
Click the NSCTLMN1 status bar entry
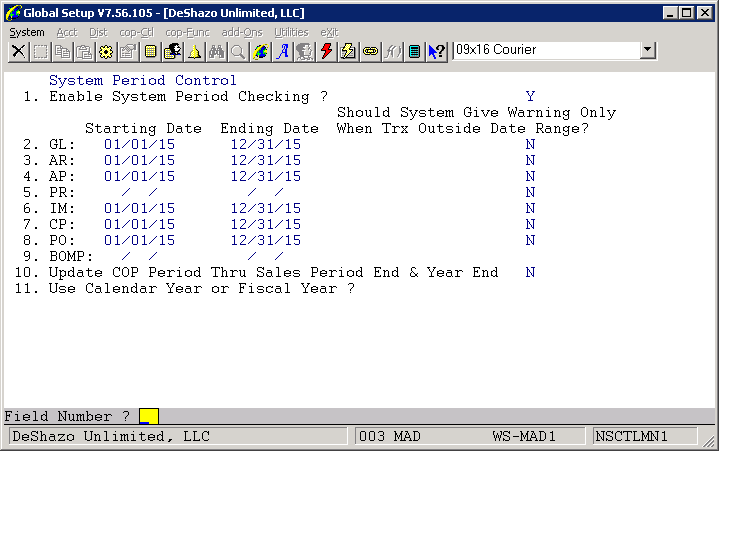tap(632, 436)
